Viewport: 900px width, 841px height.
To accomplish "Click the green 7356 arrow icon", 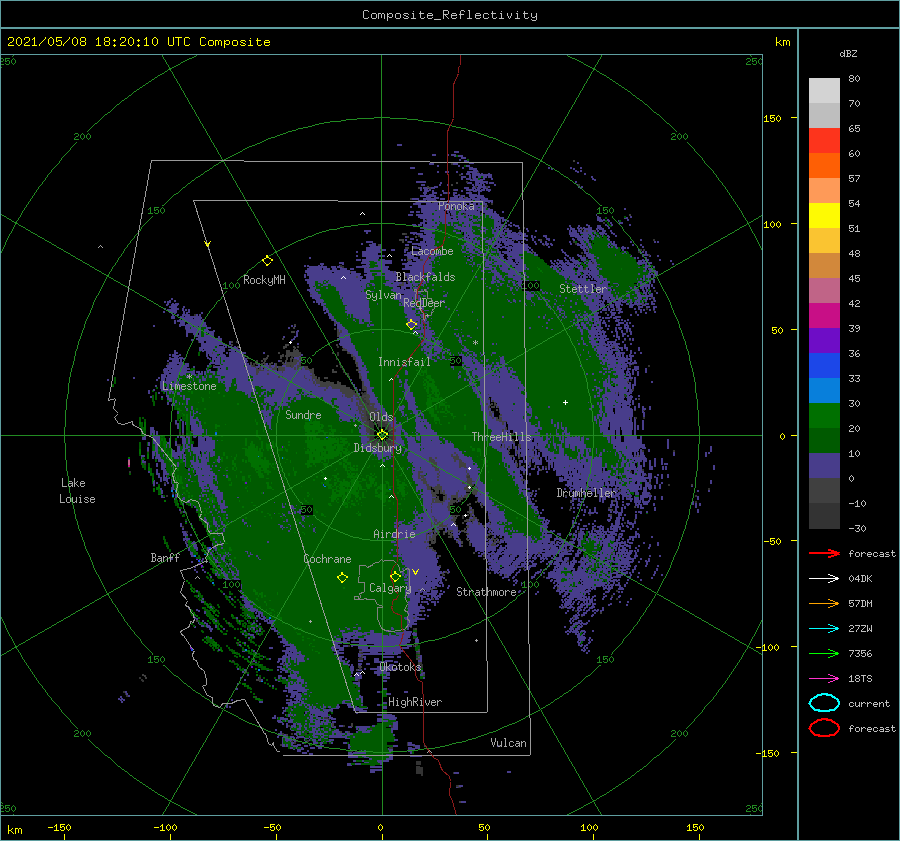I will 824,653.
